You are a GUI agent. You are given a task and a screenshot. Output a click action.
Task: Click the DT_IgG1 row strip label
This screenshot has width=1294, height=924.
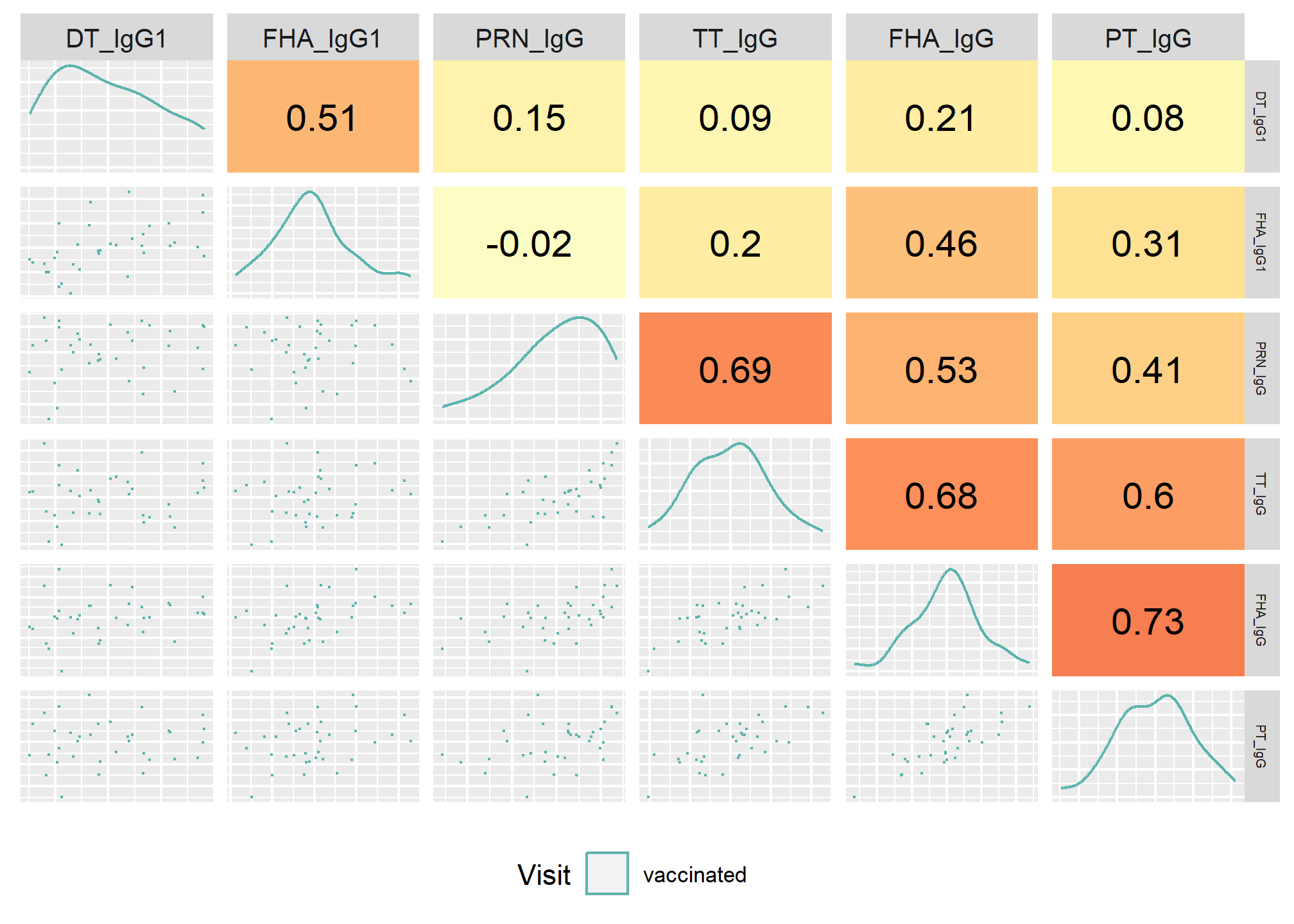point(1261,117)
